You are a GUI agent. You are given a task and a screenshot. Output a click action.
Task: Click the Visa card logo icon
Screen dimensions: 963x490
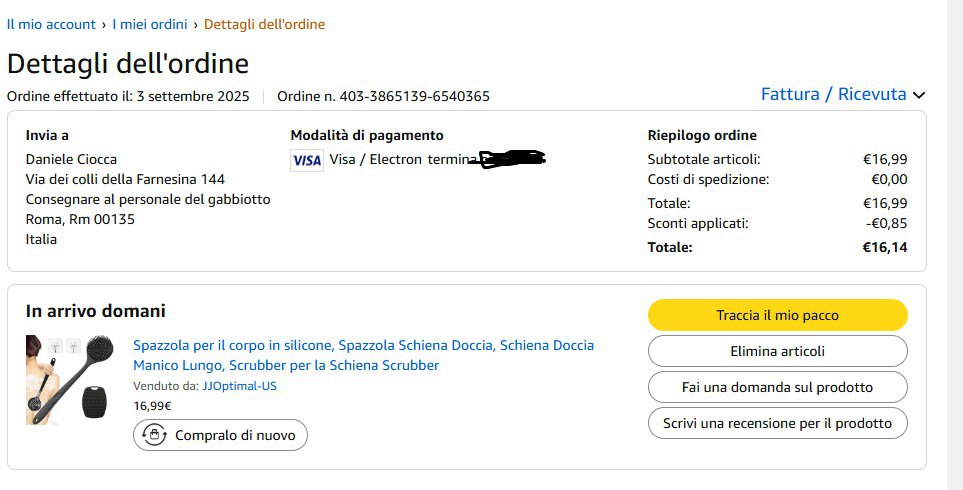tap(306, 160)
